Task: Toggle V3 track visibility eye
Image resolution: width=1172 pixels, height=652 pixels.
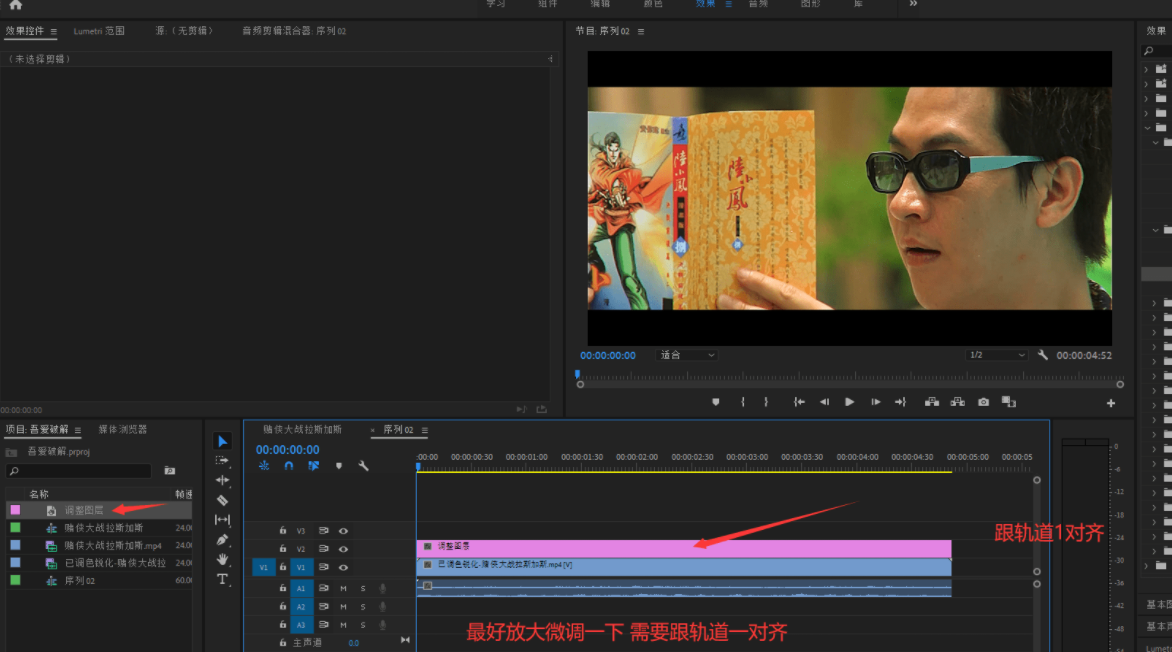Action: tap(343, 531)
